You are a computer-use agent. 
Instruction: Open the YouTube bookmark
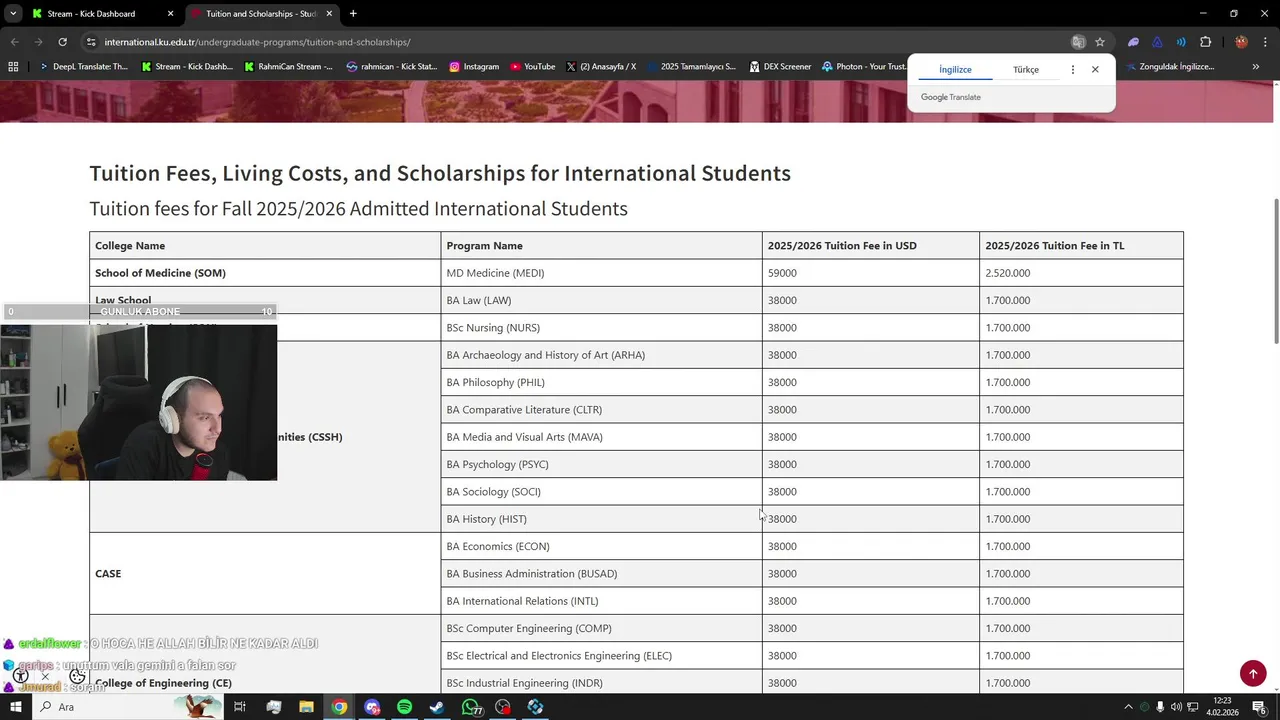(532, 67)
